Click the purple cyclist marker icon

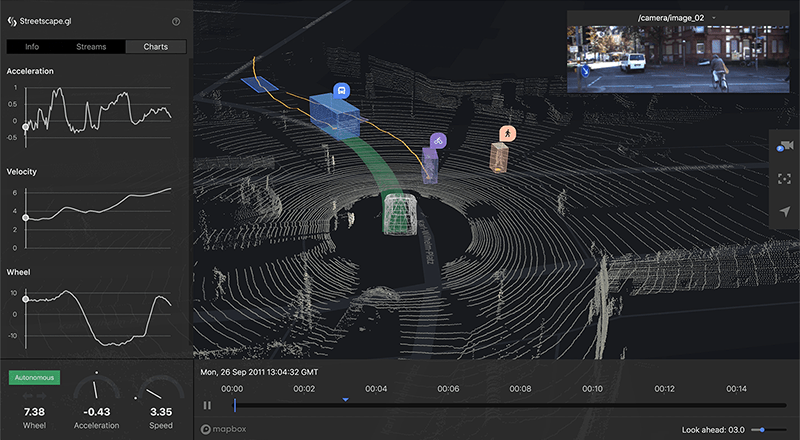coord(438,140)
